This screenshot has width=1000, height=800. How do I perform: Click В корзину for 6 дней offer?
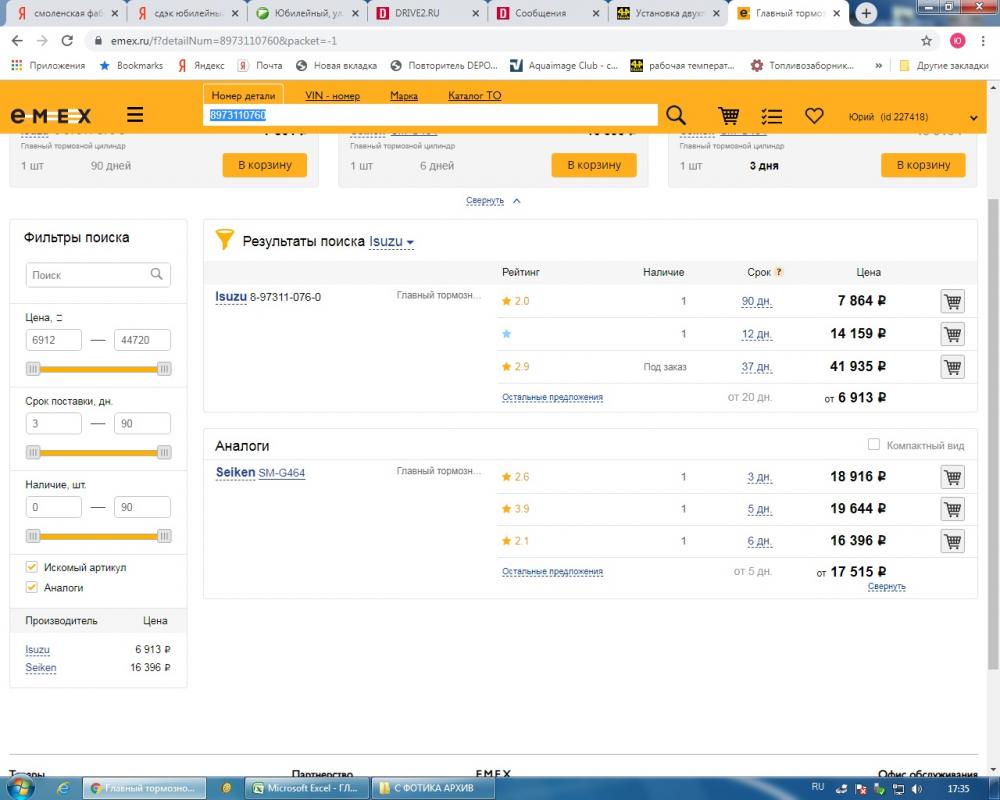[x=594, y=165]
